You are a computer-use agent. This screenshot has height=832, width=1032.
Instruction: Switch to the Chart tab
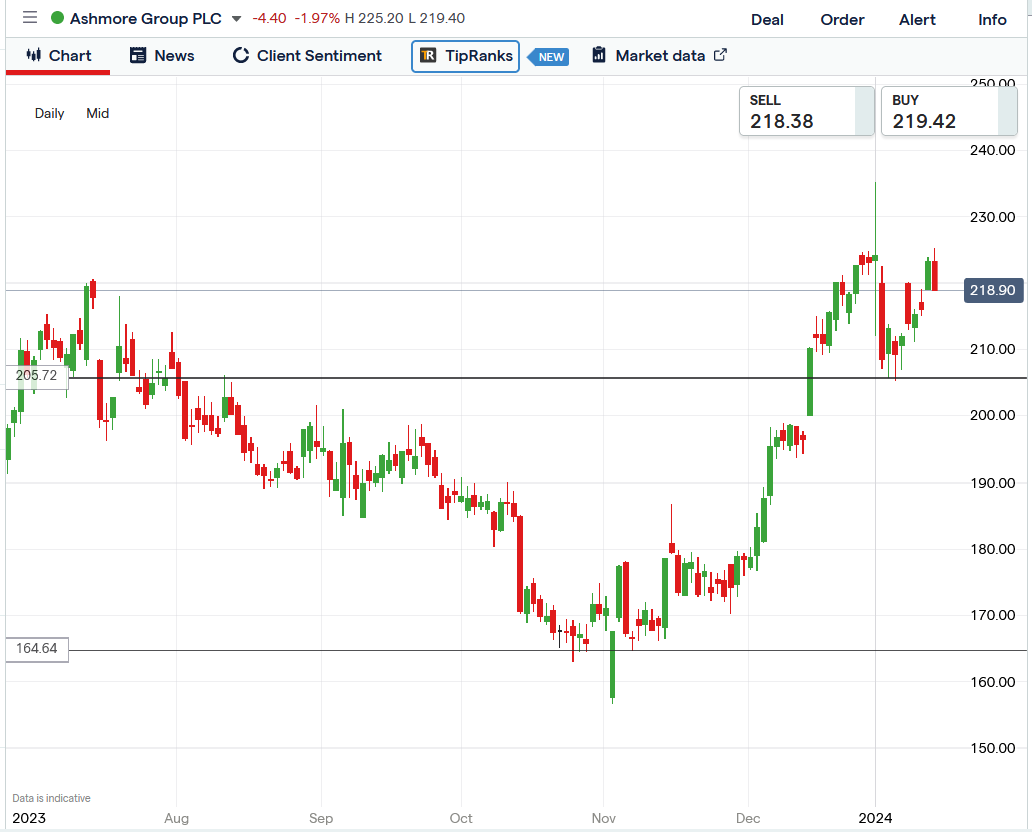tap(58, 55)
